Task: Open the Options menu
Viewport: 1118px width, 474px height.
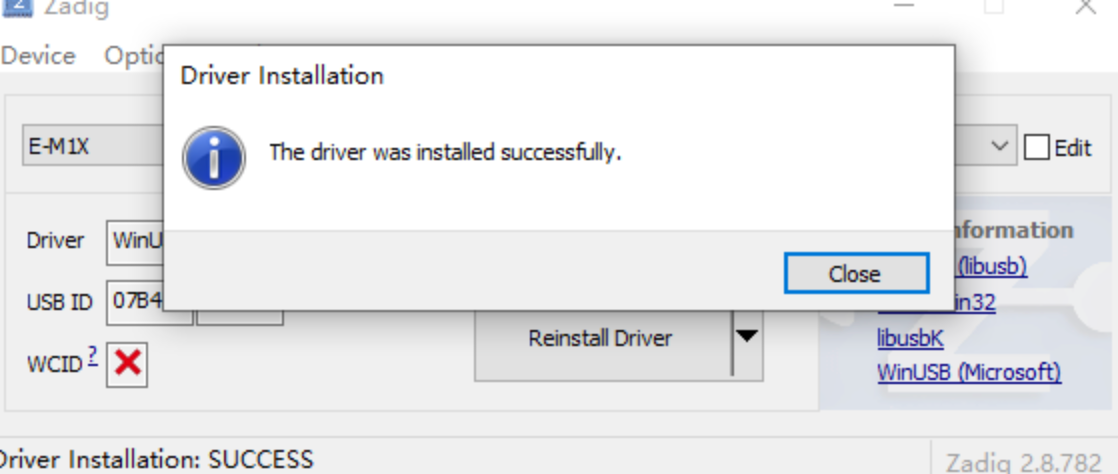Action: [x=134, y=56]
